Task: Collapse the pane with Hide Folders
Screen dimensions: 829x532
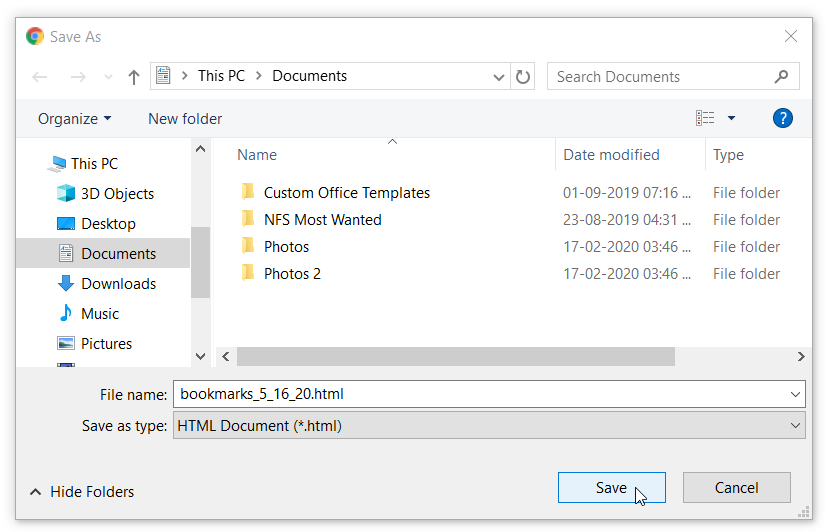Action: (82, 492)
